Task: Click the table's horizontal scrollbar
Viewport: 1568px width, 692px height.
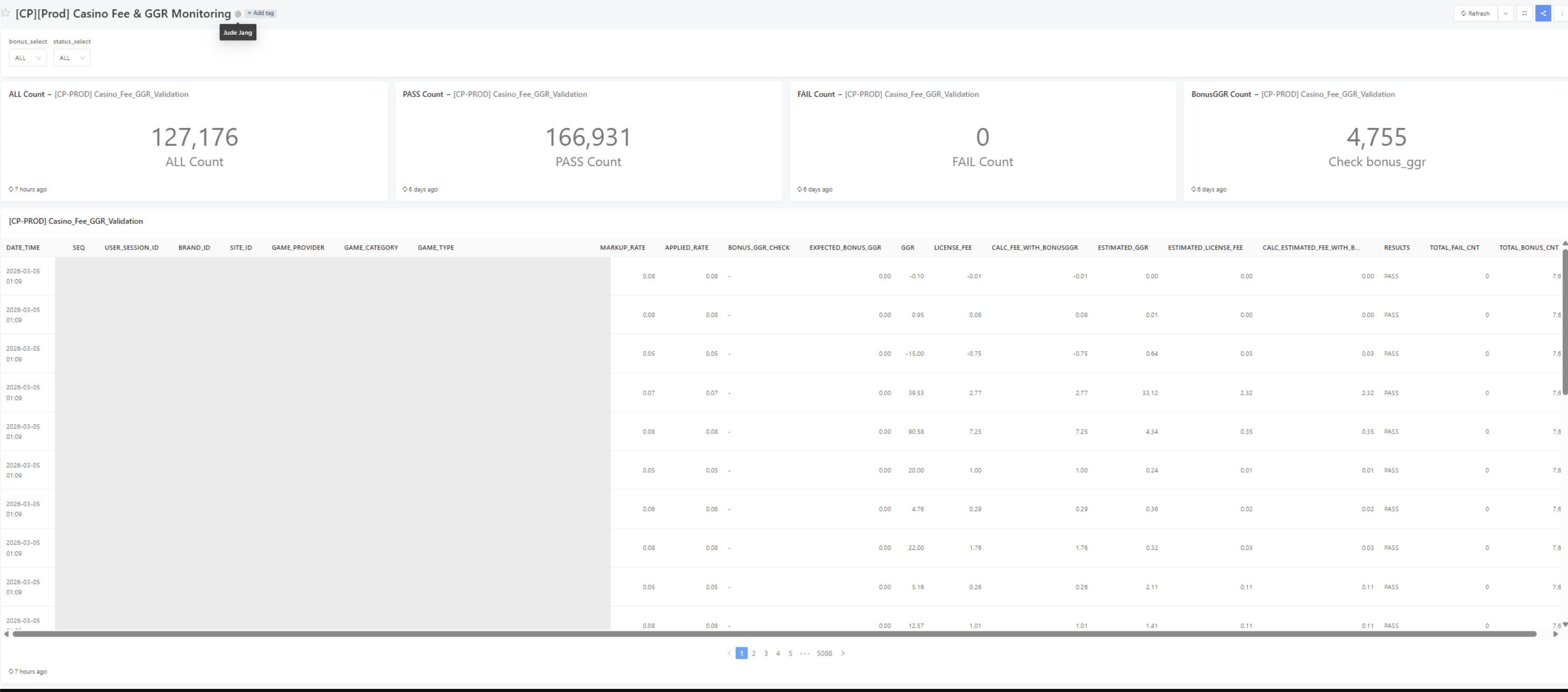Action: click(x=774, y=634)
